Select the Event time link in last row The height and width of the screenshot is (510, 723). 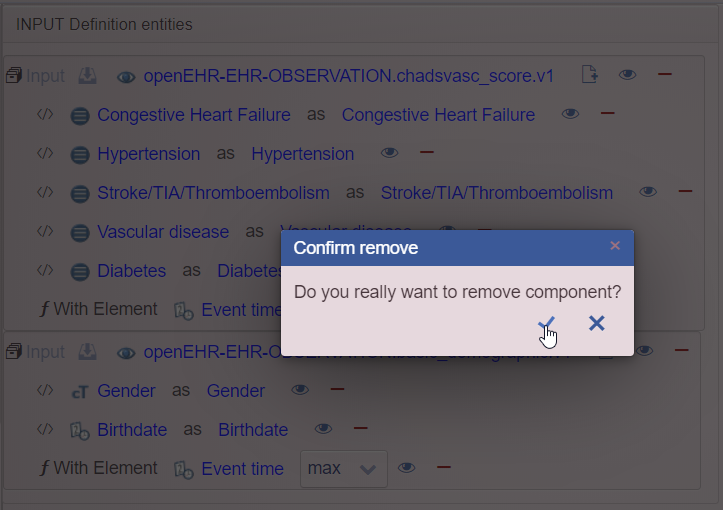coord(243,468)
